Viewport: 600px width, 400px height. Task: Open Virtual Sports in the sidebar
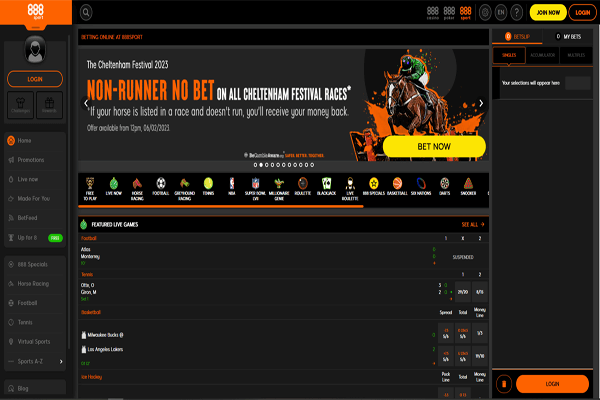tap(35, 341)
